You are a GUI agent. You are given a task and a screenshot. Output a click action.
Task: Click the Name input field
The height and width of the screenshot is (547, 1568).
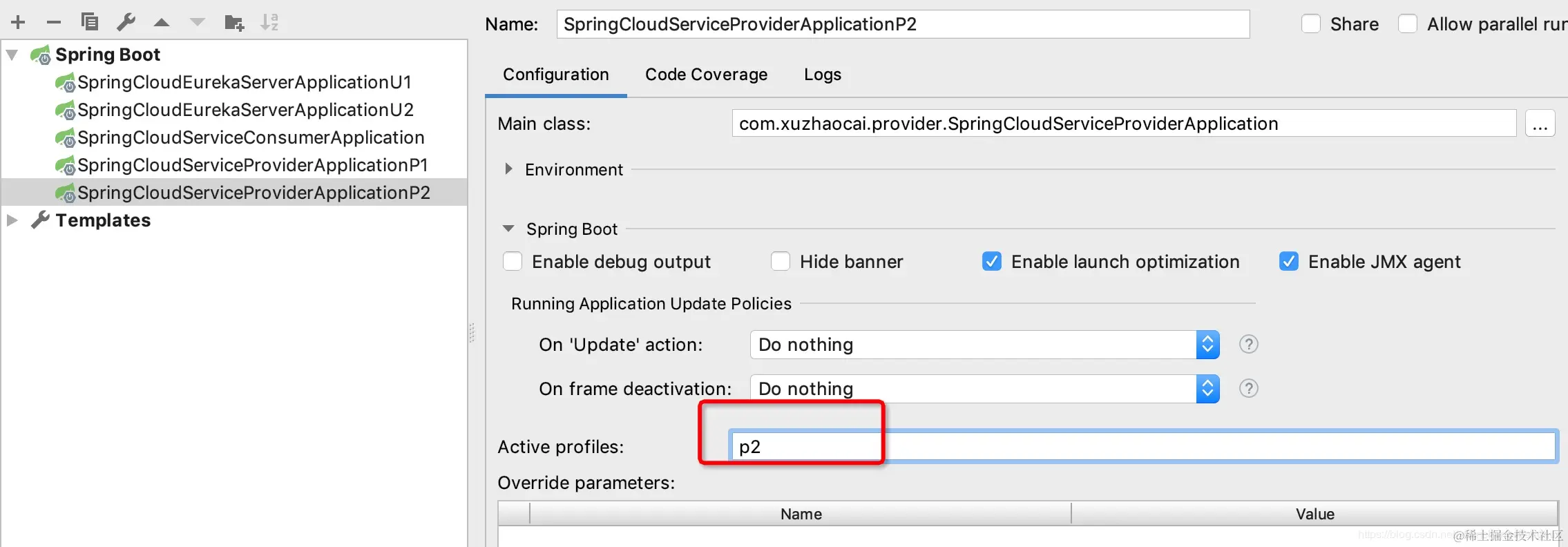[903, 24]
